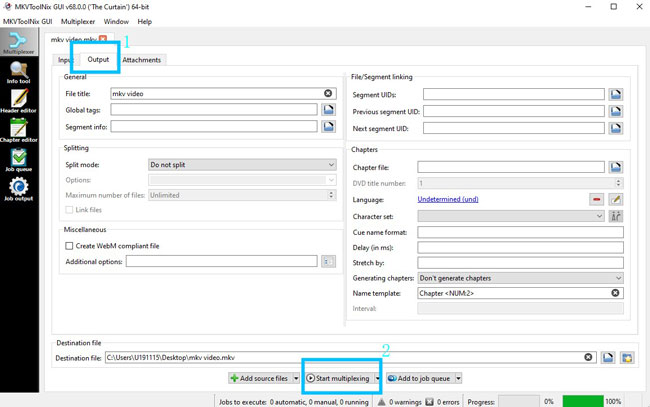Screen dimensions: 650x407
Task: Adjust the Maximum number of files stepper
Action: click(331, 195)
